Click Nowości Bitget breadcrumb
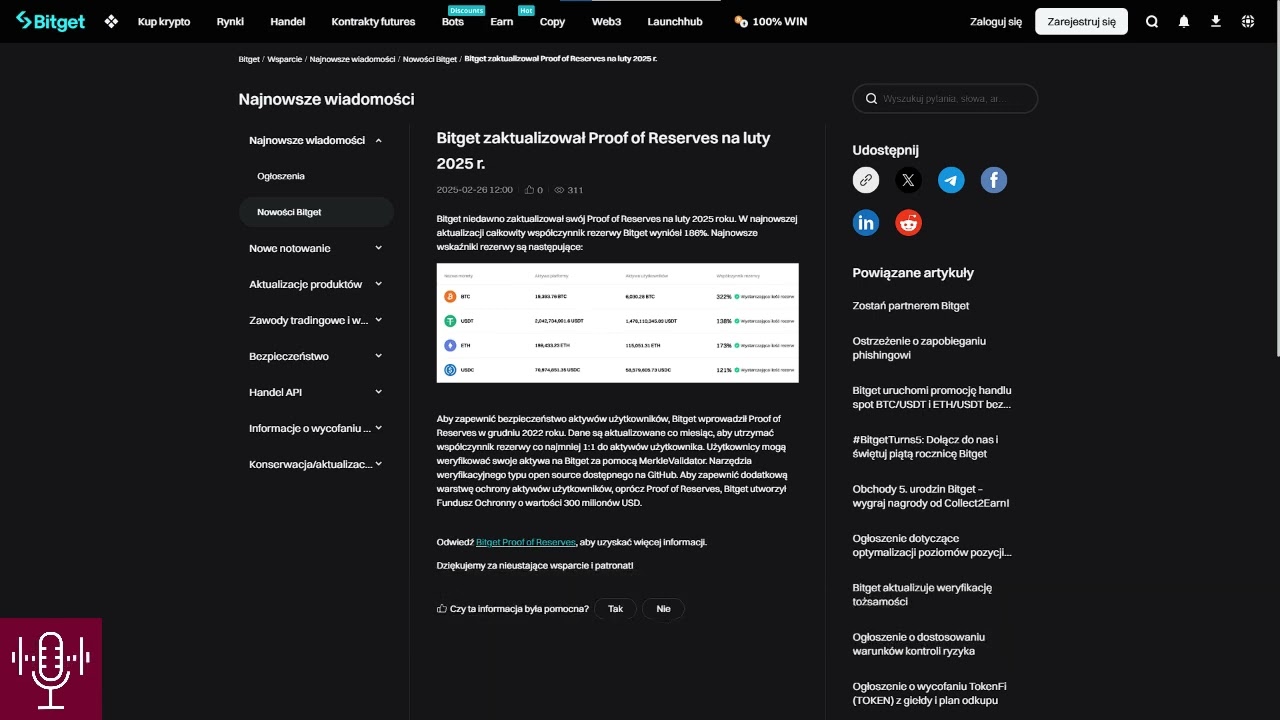This screenshot has width=1280, height=720. [430, 59]
